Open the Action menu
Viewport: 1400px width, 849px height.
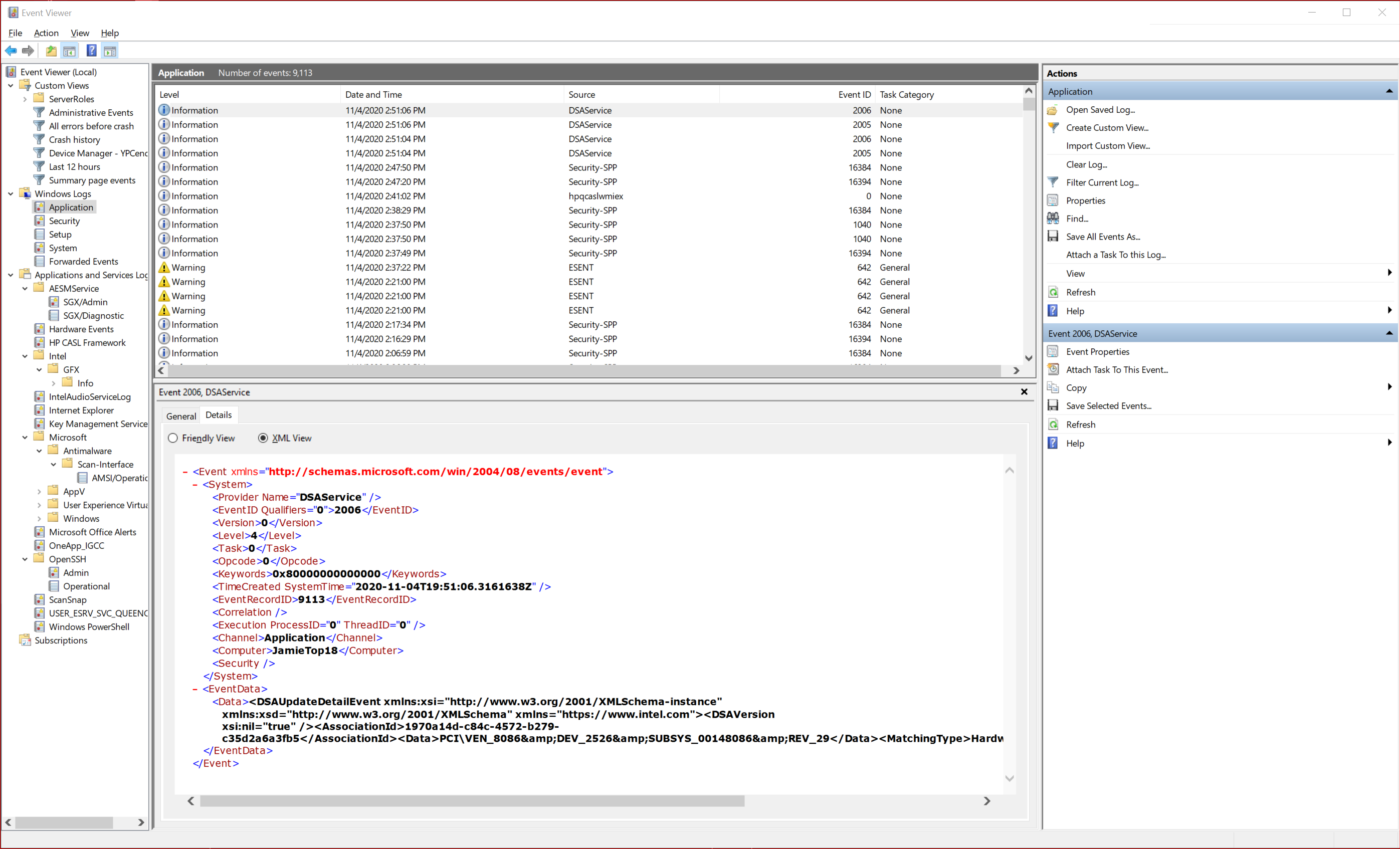tap(46, 33)
